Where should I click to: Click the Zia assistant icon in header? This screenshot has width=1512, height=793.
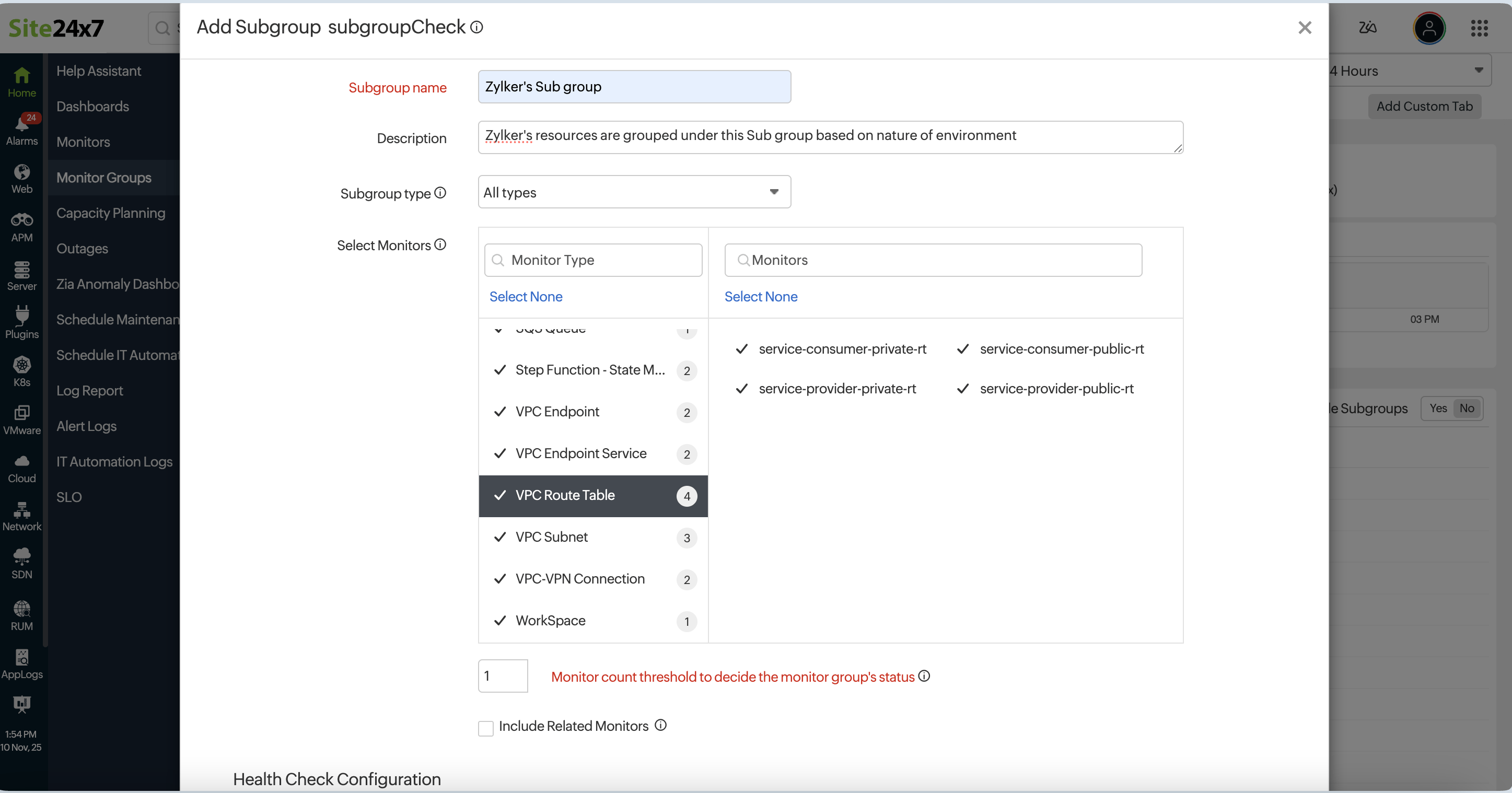pos(1368,28)
